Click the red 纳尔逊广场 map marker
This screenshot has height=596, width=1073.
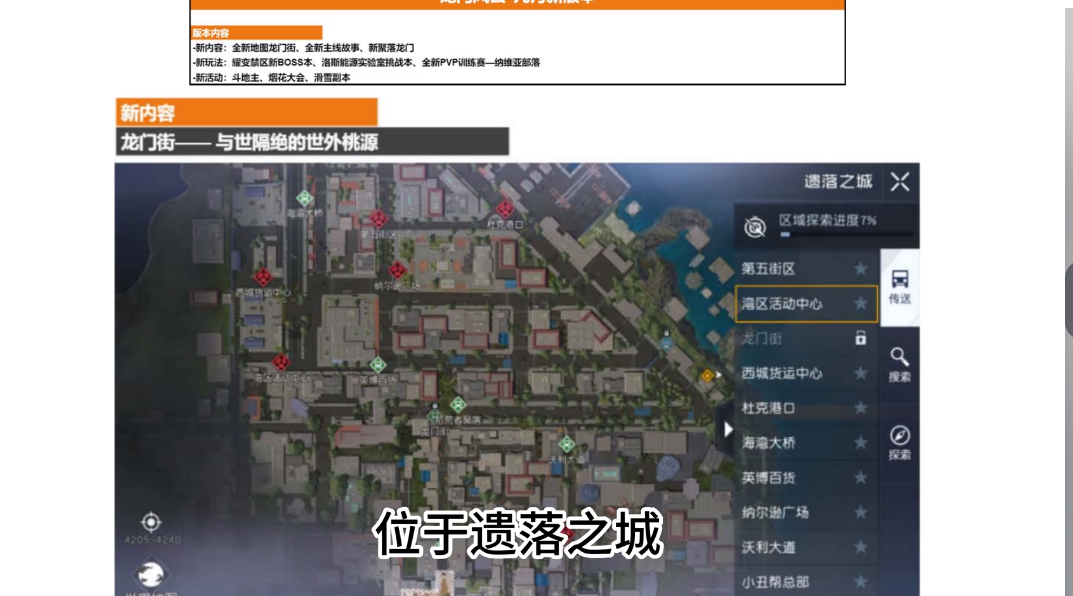[x=397, y=270]
